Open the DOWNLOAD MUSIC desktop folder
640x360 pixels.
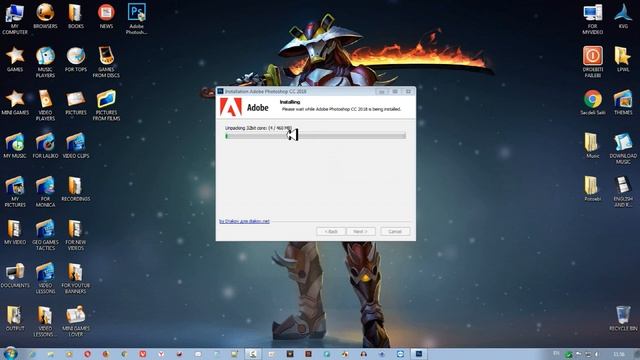623,149
